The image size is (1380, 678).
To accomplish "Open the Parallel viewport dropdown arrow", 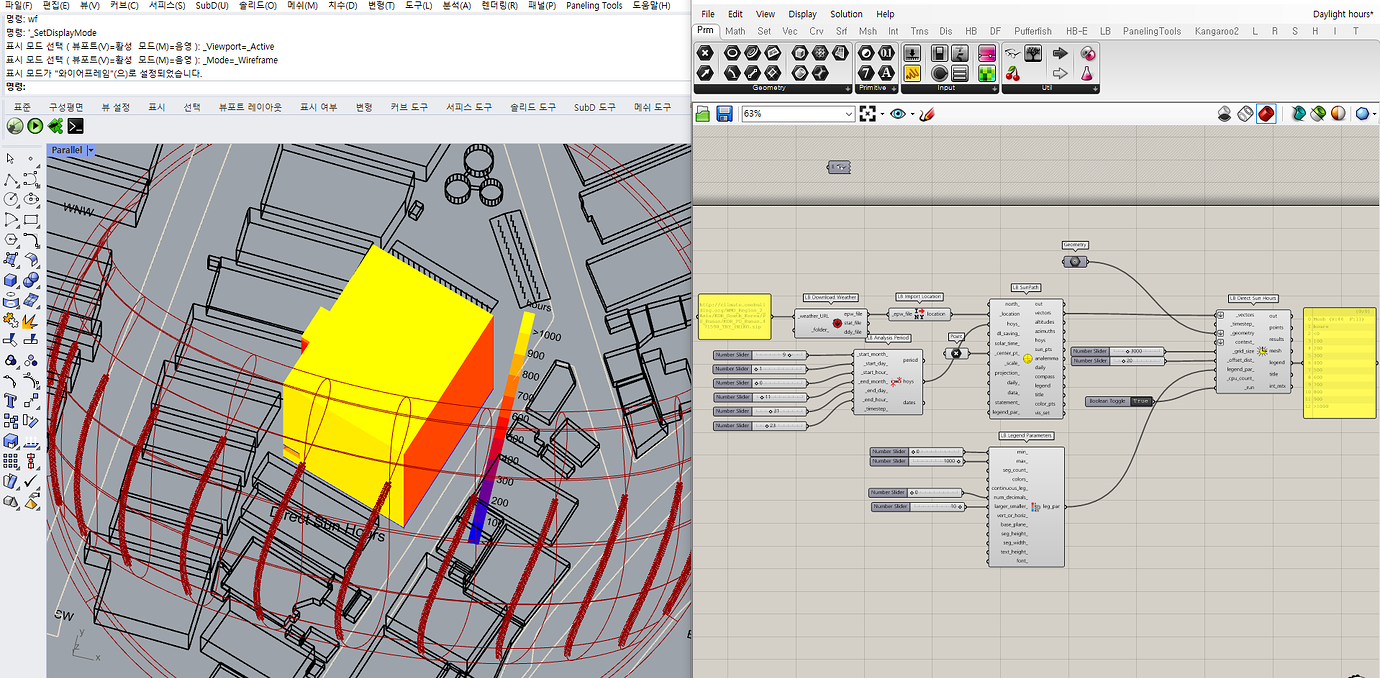I will pyautogui.click(x=91, y=150).
